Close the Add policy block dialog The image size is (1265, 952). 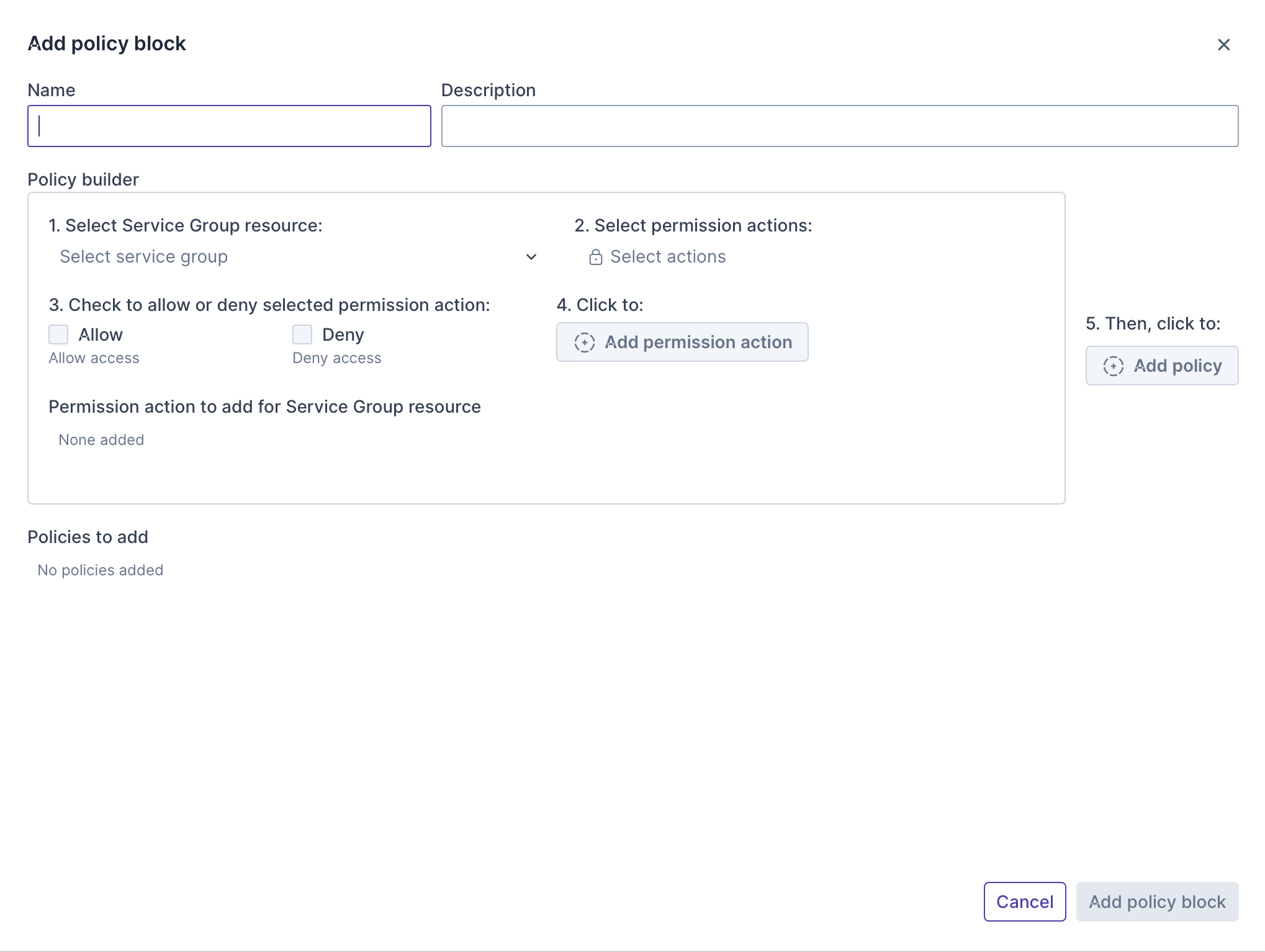pos(1223,45)
